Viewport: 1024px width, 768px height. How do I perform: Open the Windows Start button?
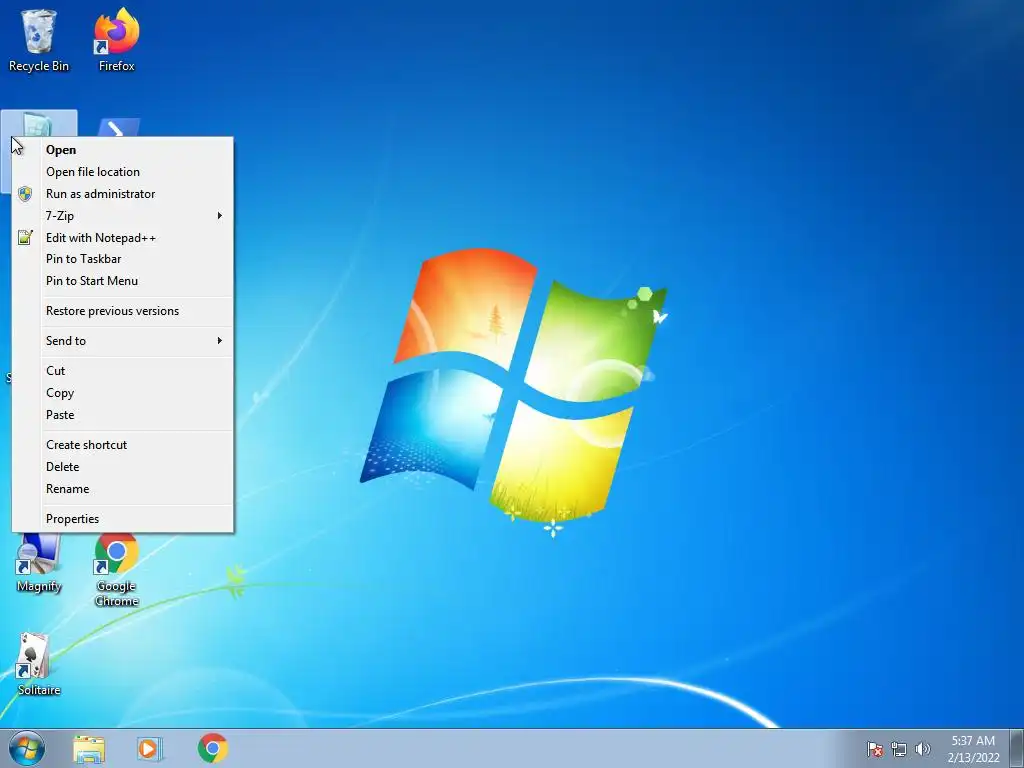[x=27, y=748]
